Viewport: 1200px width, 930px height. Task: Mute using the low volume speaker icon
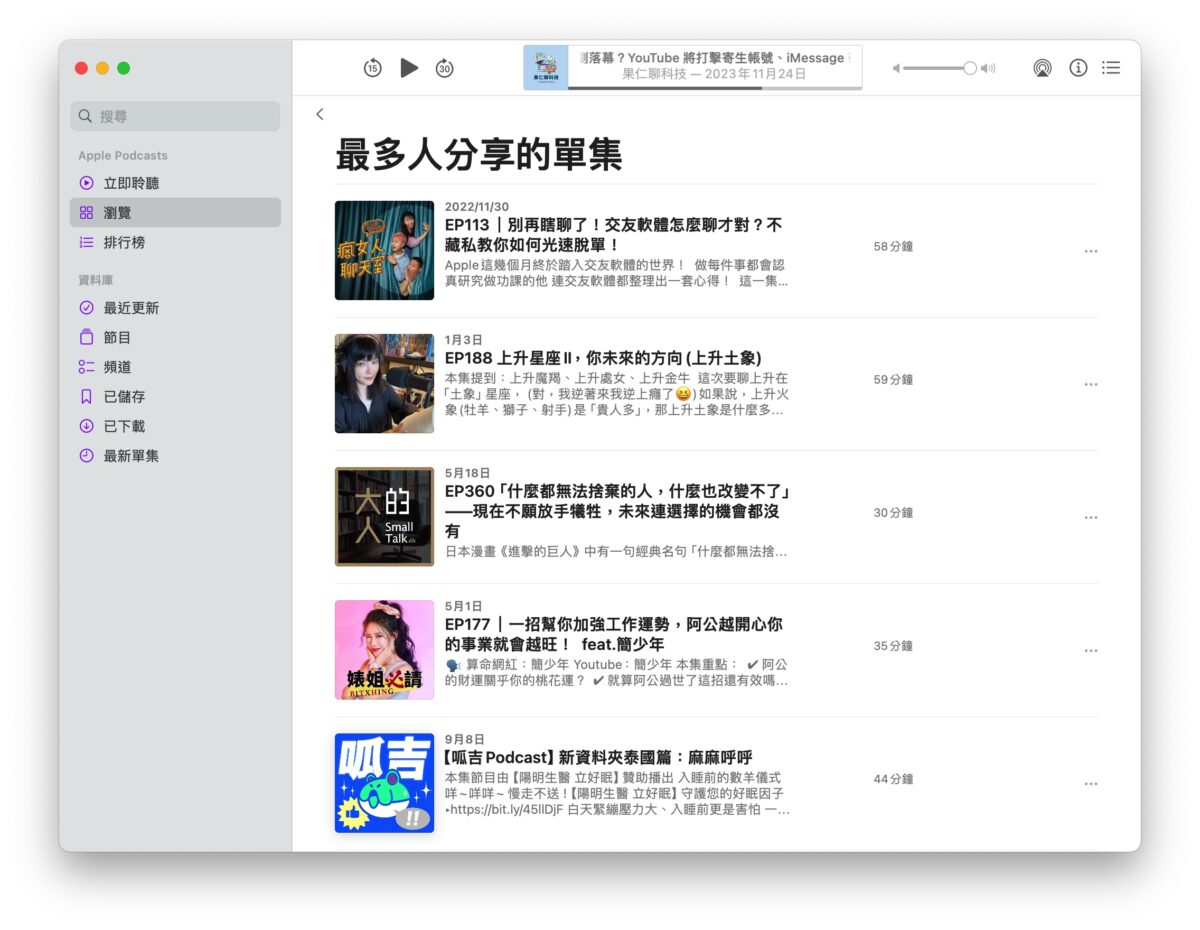(897, 68)
